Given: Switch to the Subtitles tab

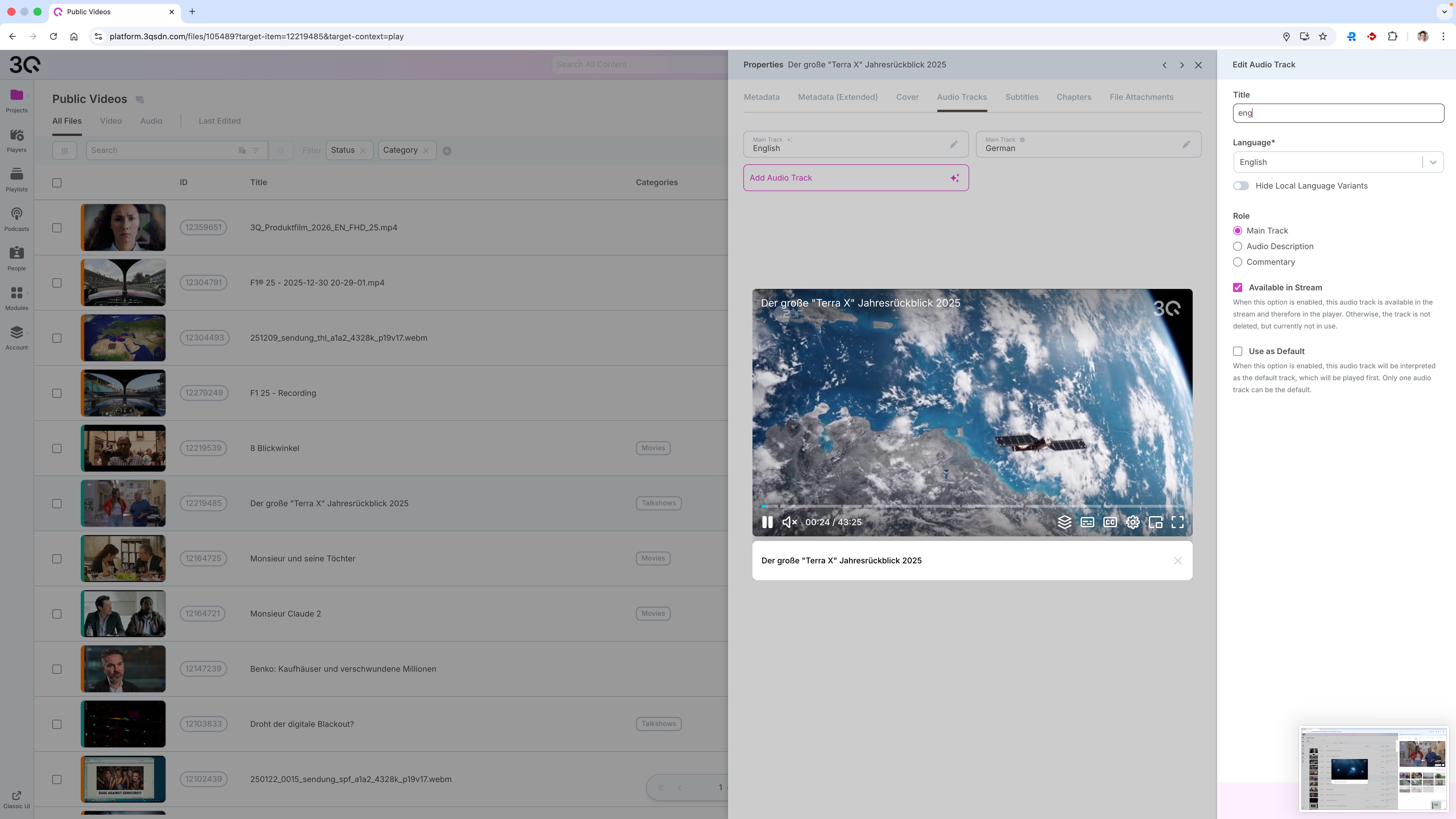Looking at the screenshot, I should click(1021, 97).
